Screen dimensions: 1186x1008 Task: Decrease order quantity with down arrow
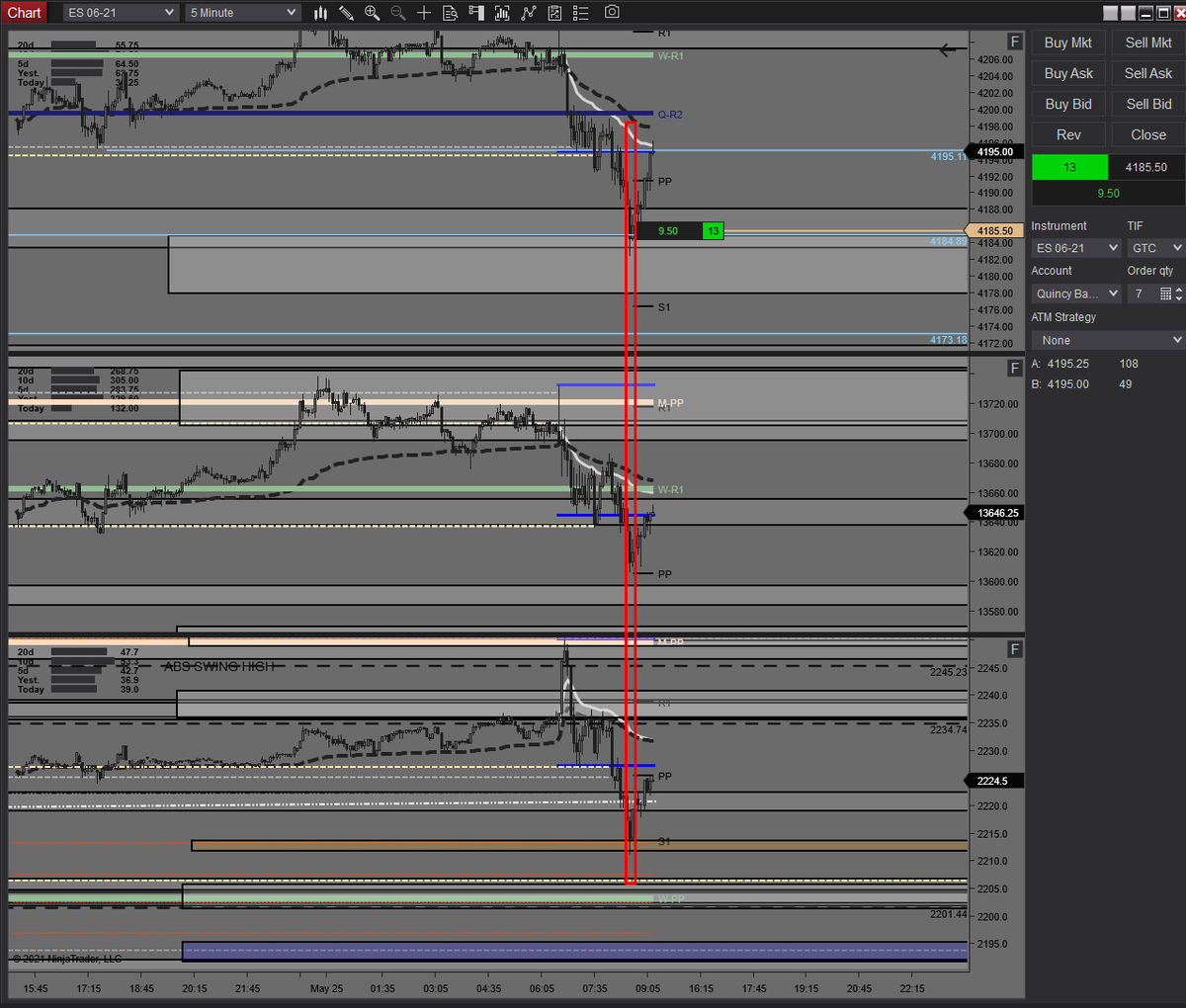[x=1179, y=297]
